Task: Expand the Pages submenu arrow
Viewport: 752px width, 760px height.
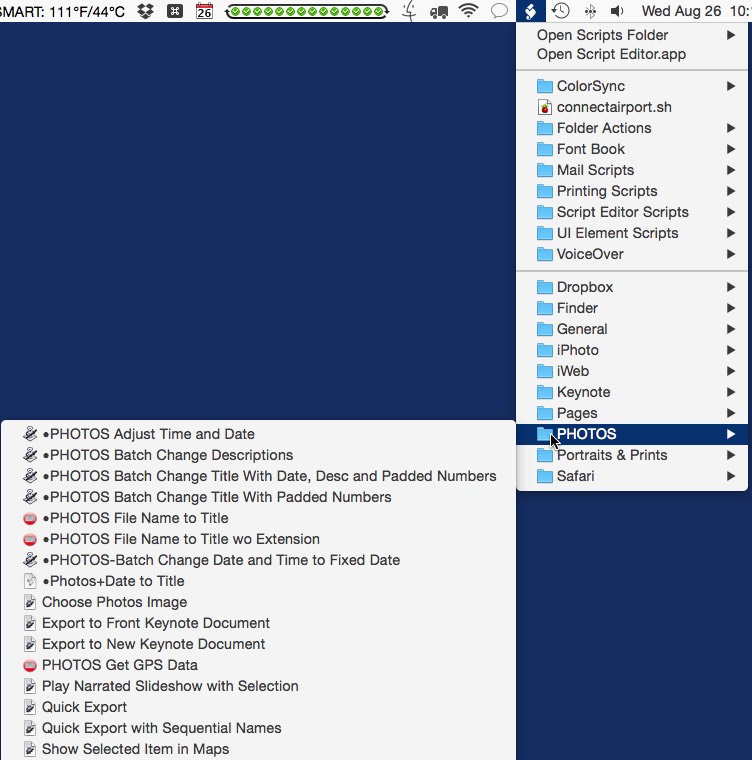Action: tap(731, 413)
